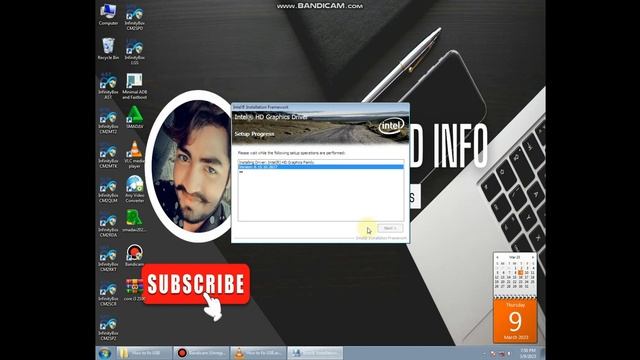This screenshot has height=360, width=640.
Task: Switch to VLC player in the taskbar
Action: 258,353
